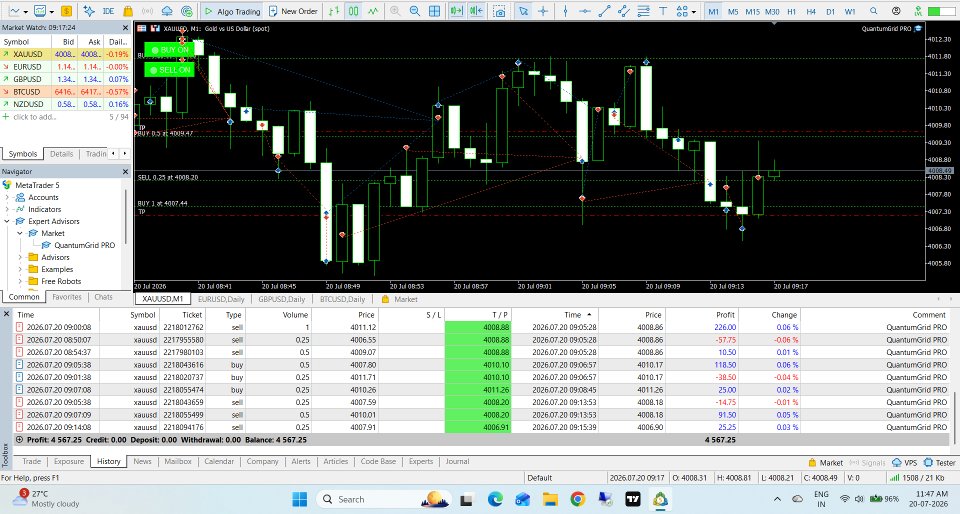Open the MetaEditor IDE button
The image size is (960, 514).
pyautogui.click(x=108, y=11)
